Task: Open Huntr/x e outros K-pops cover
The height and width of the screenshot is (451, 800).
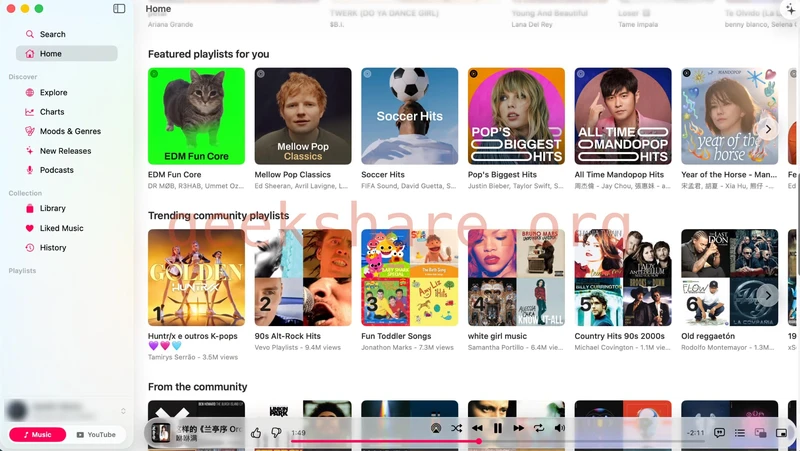Action: [196, 278]
